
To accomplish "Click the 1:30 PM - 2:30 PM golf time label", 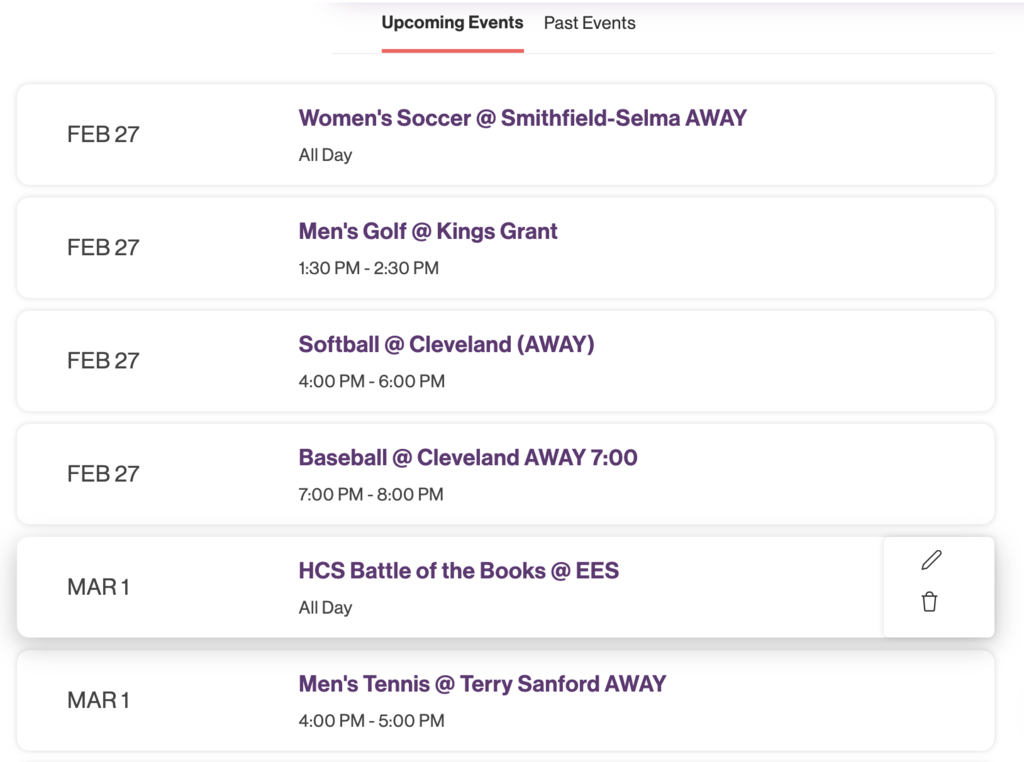I will [369, 268].
